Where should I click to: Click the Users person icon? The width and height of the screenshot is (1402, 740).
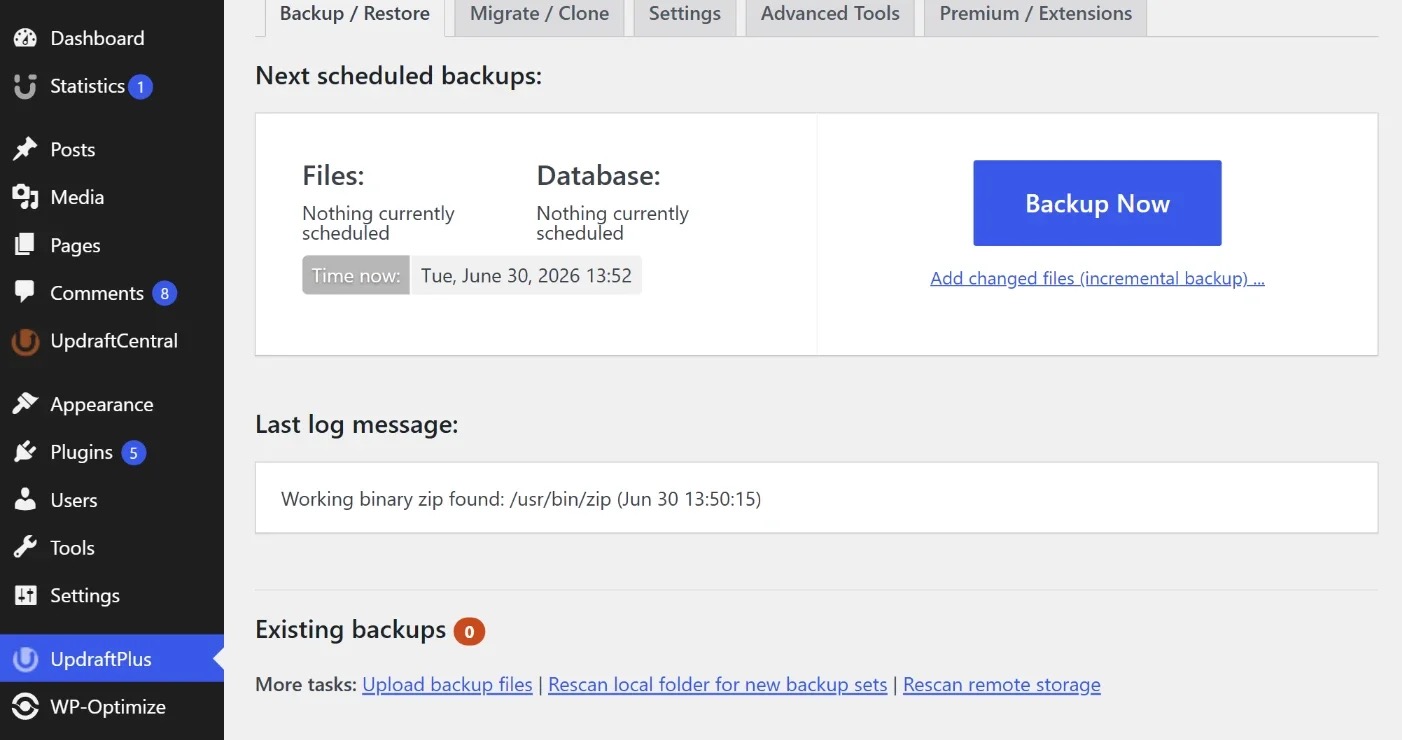(x=25, y=501)
